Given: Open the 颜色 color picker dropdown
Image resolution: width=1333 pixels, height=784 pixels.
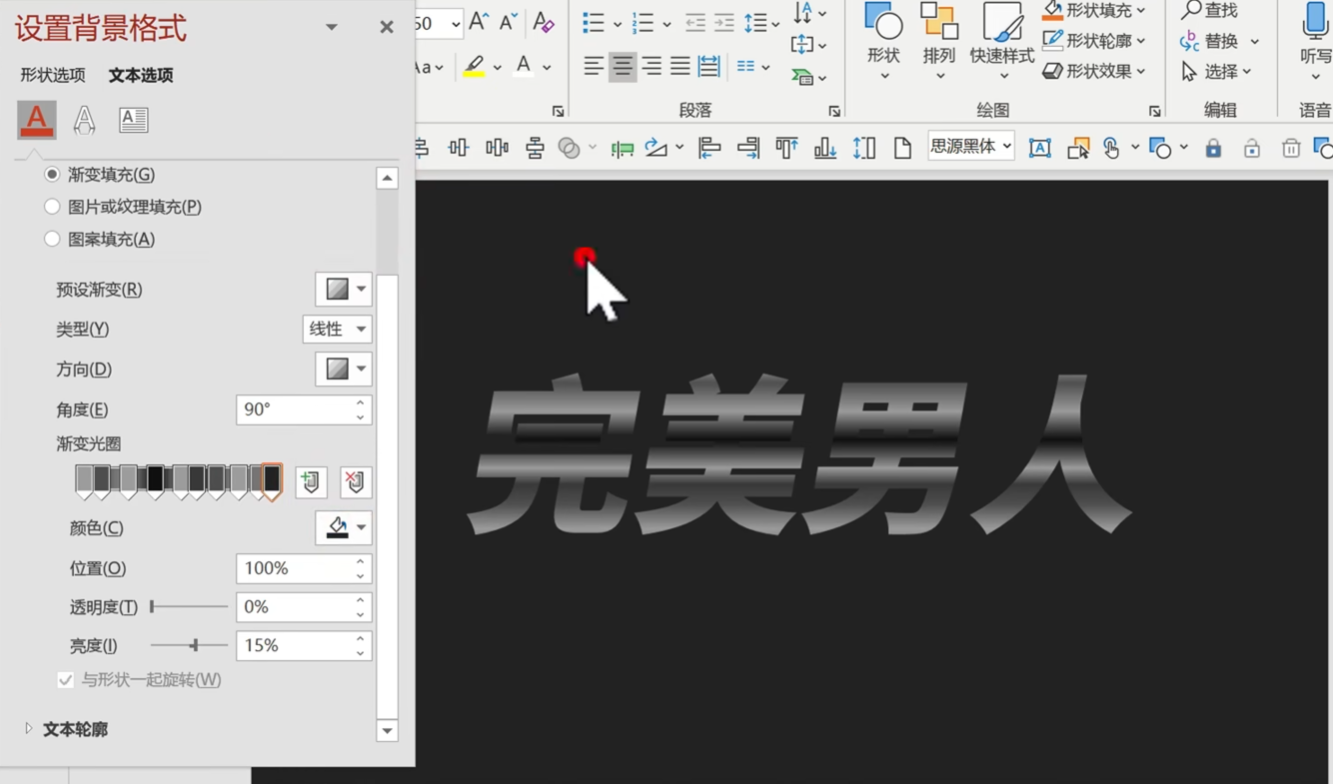Looking at the screenshot, I should pos(344,528).
